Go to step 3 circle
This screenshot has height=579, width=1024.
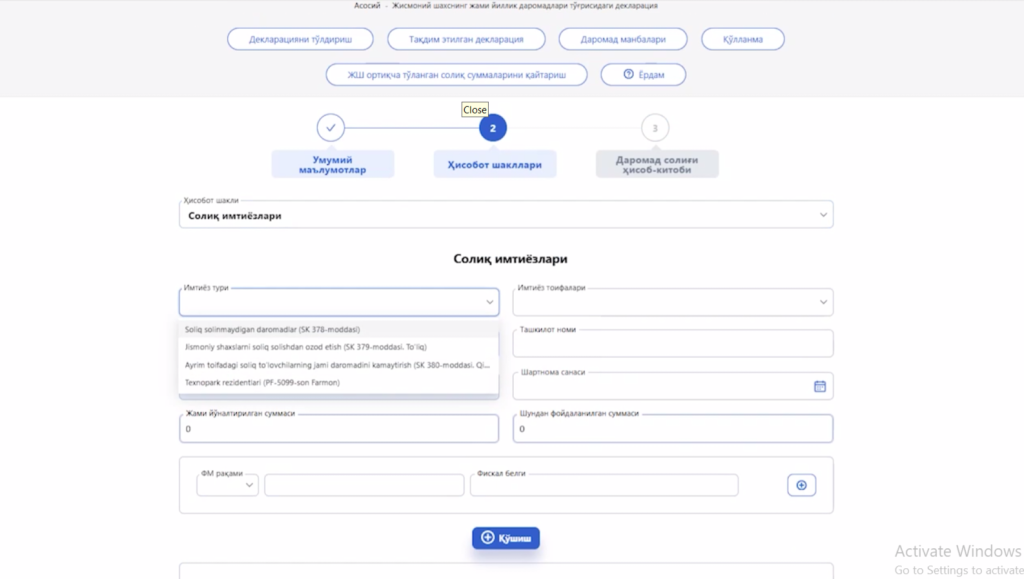[655, 128]
